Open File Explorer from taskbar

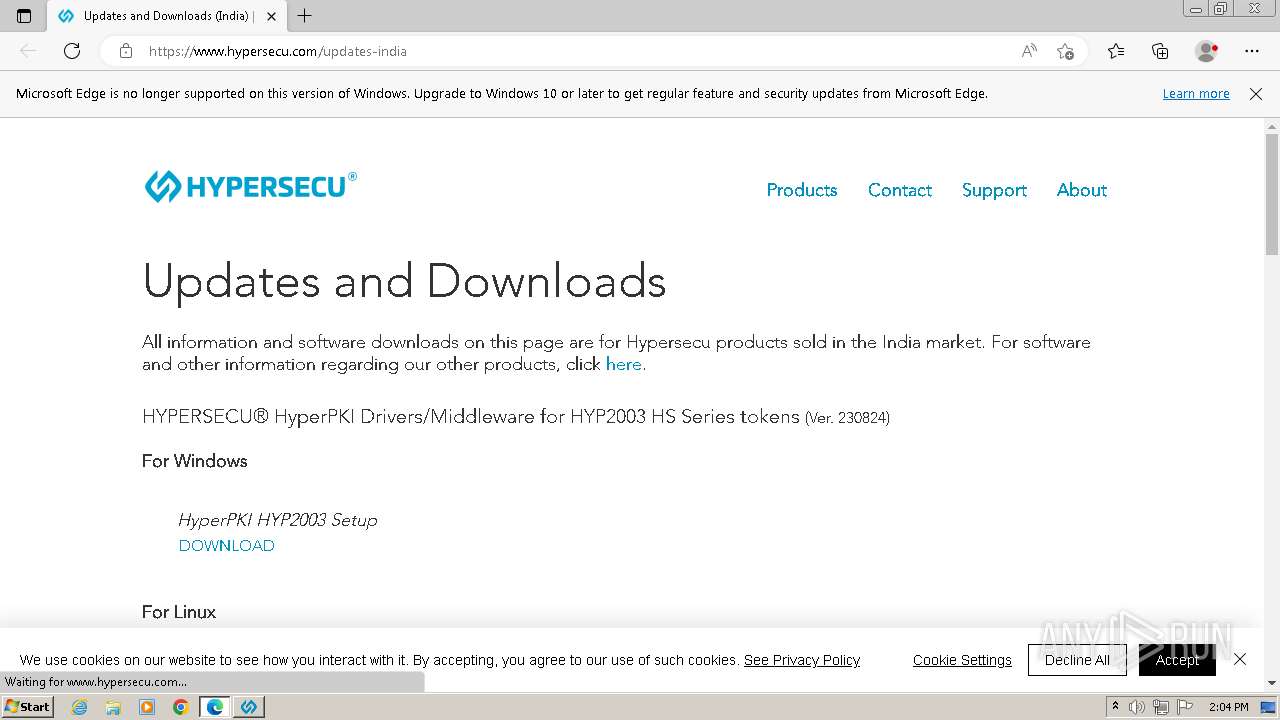[113, 707]
